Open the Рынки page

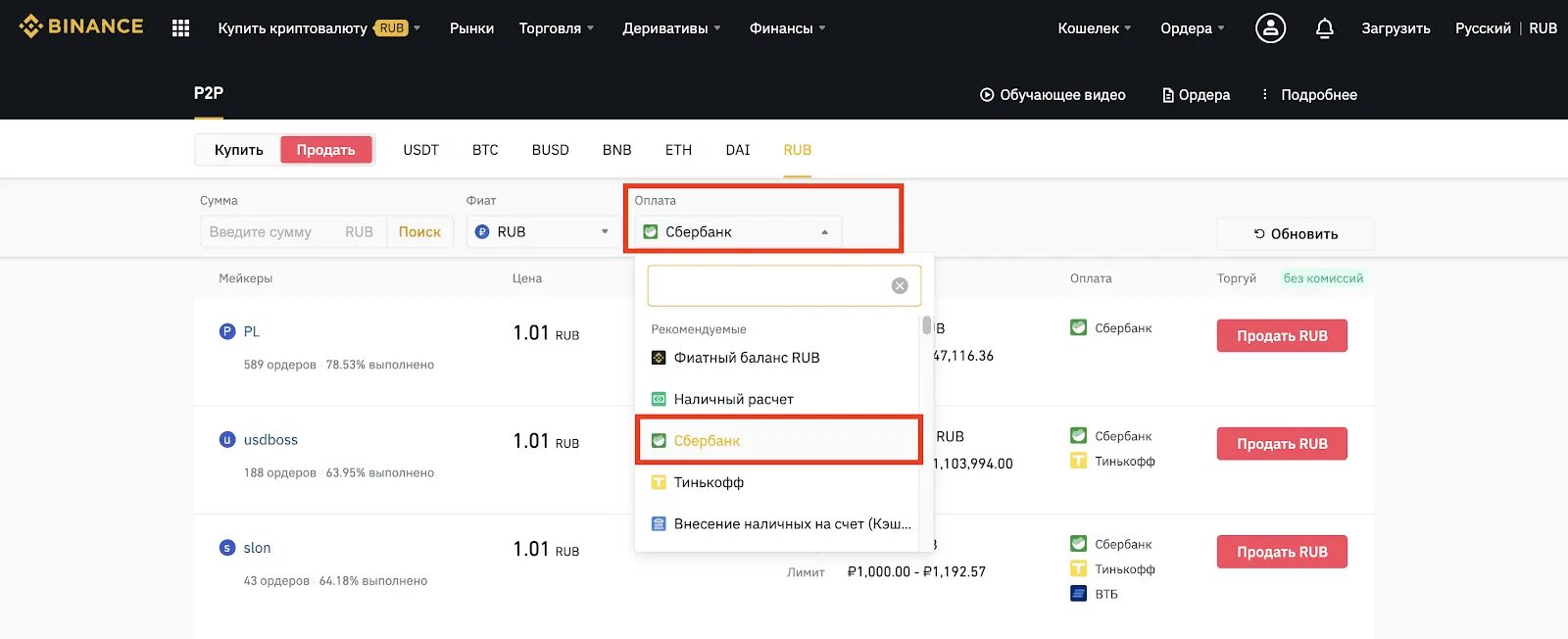tap(471, 28)
